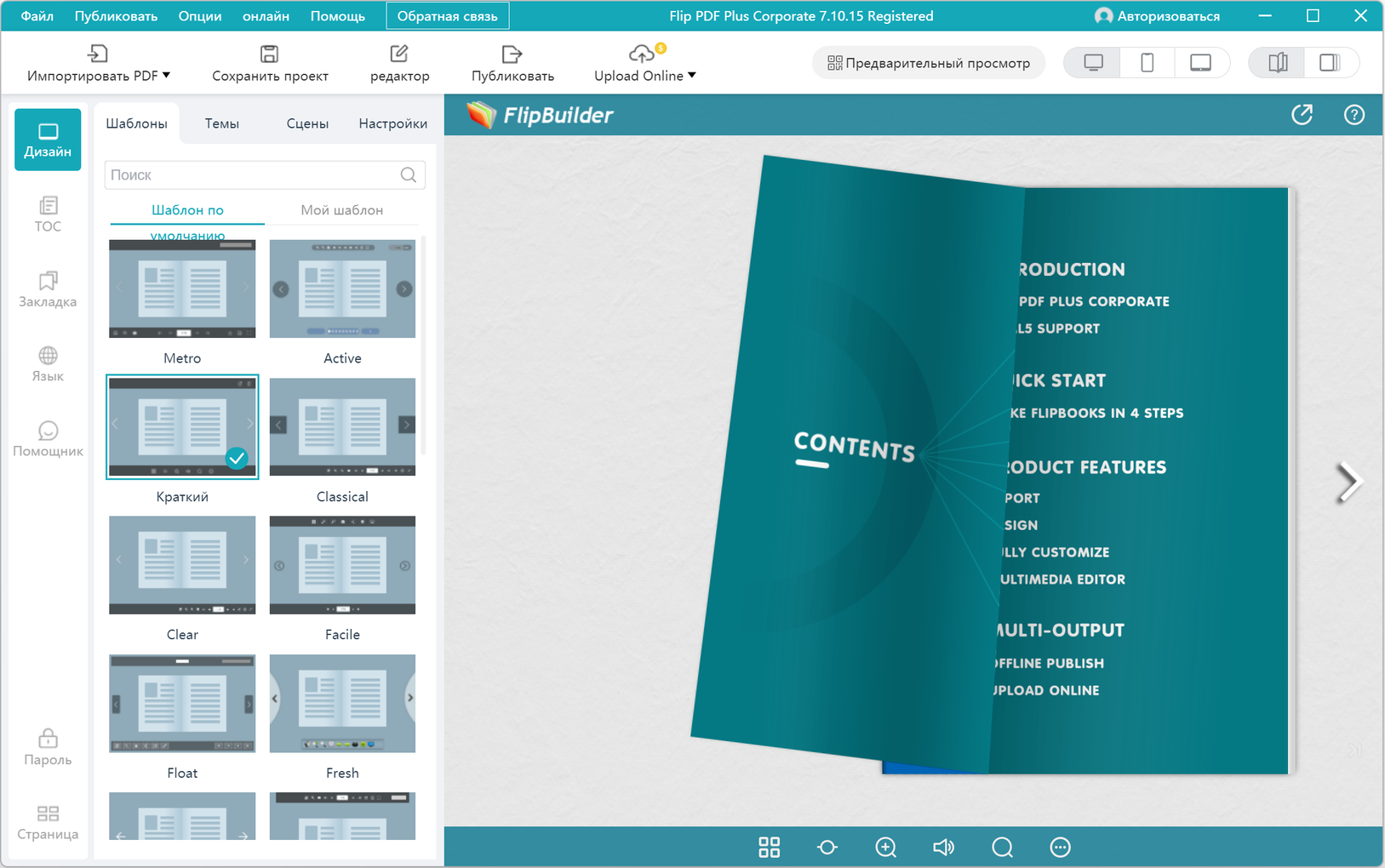Focus the Поиск template search field
1385x868 pixels.
tap(265, 174)
